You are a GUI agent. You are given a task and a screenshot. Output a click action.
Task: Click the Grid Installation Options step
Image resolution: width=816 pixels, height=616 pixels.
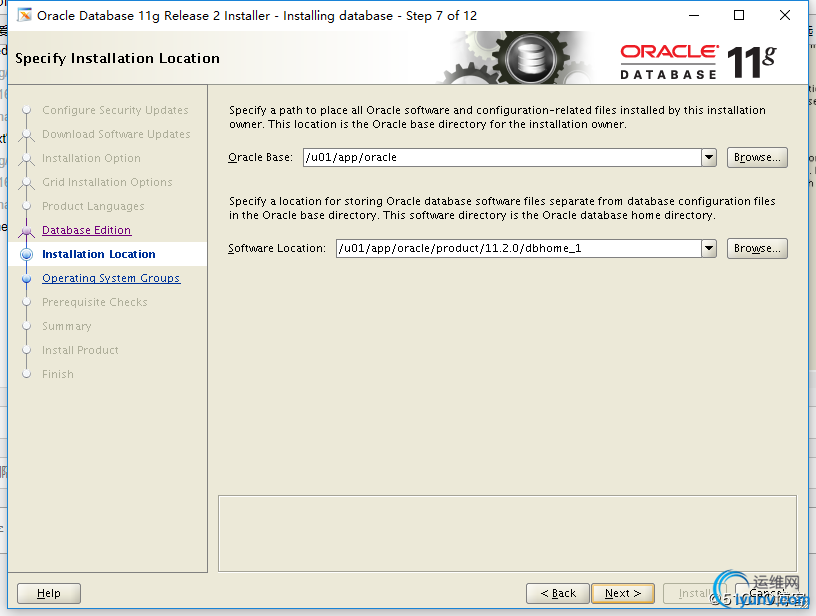point(107,182)
